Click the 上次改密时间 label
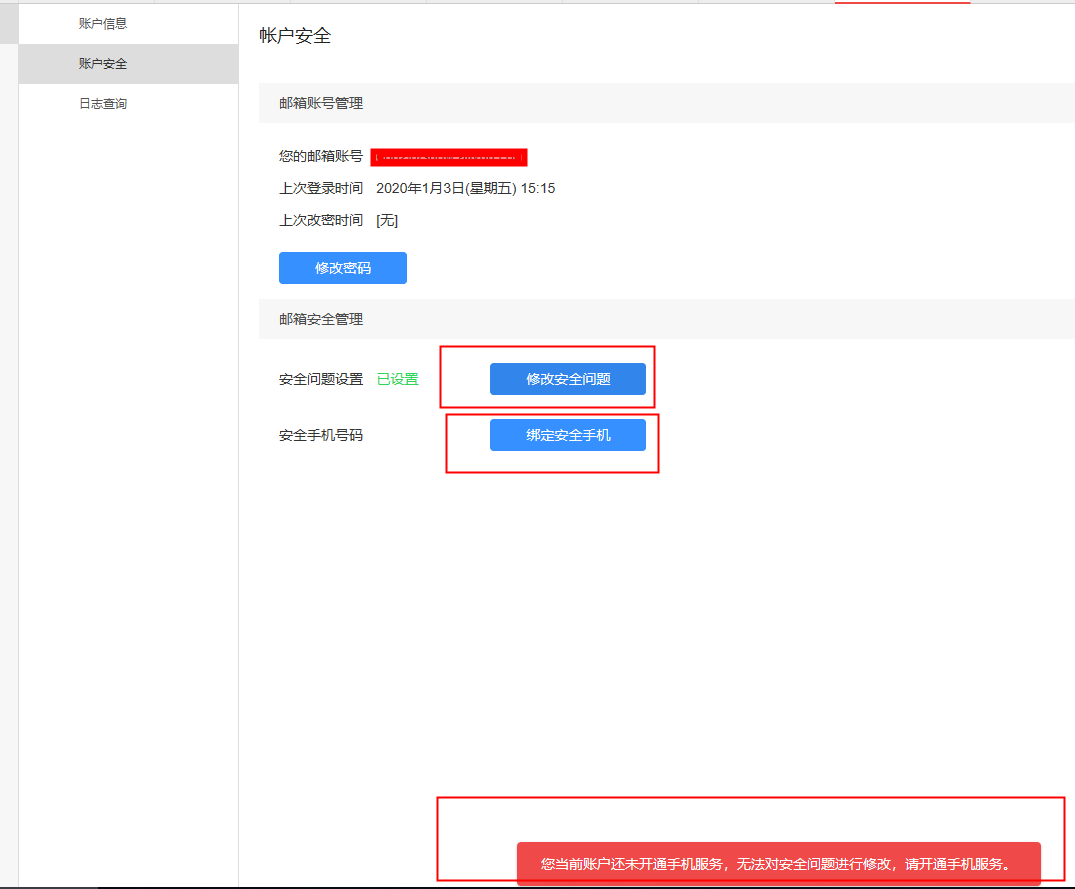 coord(321,220)
